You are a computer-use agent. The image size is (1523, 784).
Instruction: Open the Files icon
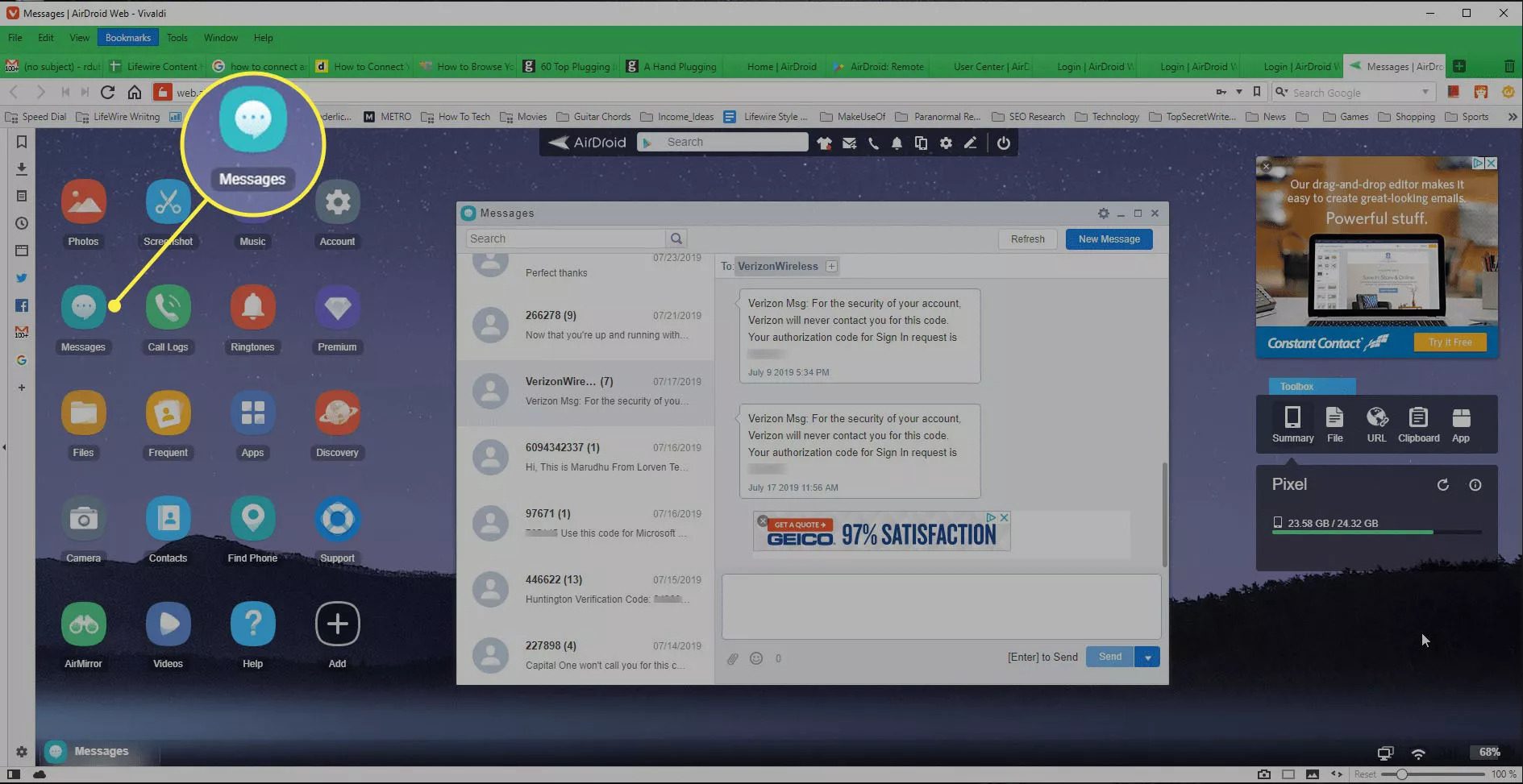[83, 413]
